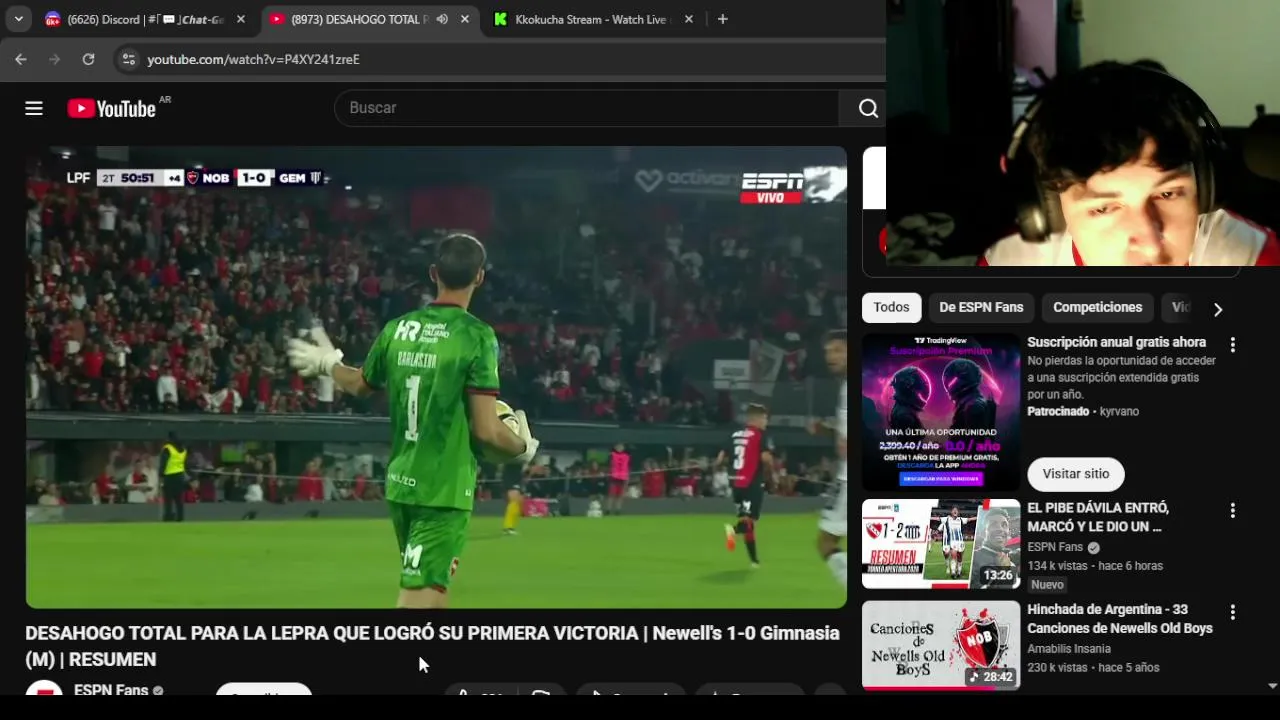1280x720 pixels.
Task: Open Canciones de Newells Old Boys thumbnail
Action: click(941, 645)
